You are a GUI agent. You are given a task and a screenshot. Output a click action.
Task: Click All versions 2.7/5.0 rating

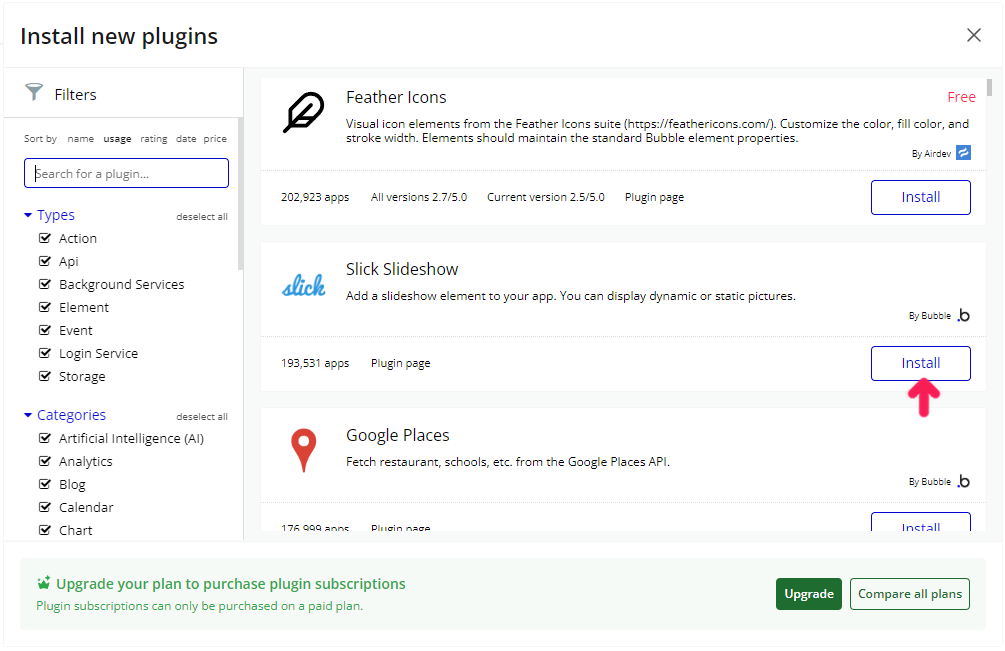419,197
